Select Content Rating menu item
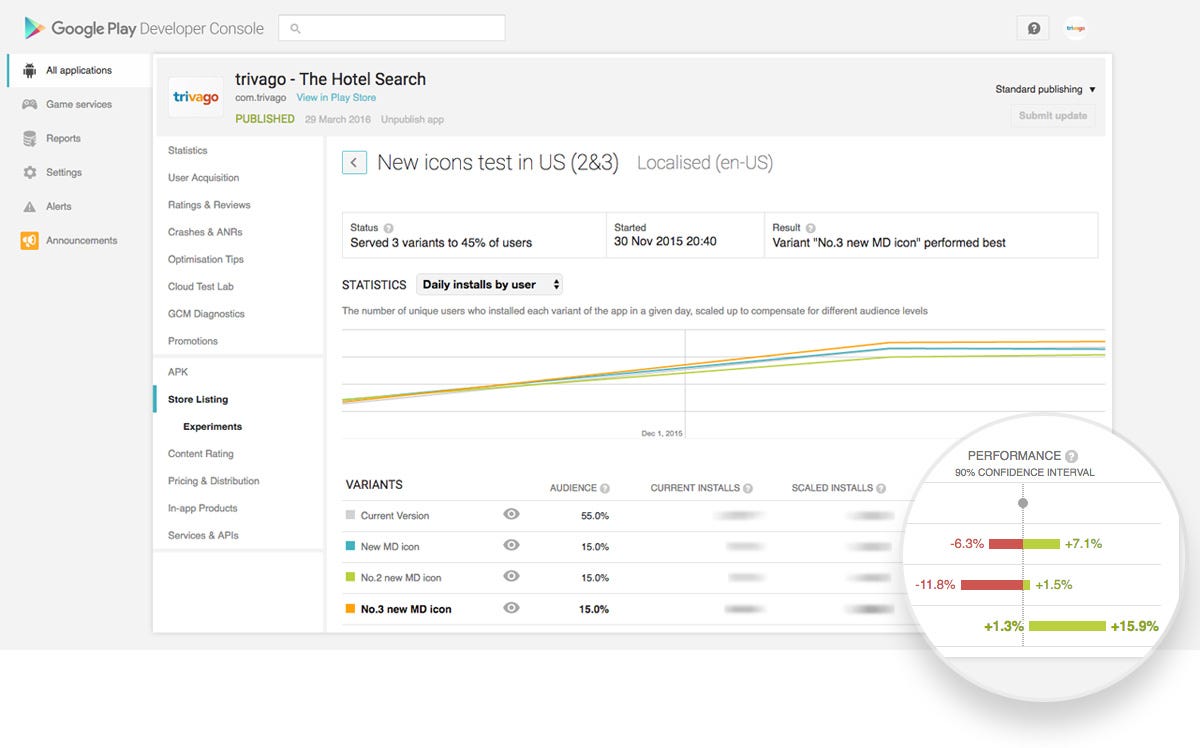 tap(201, 454)
